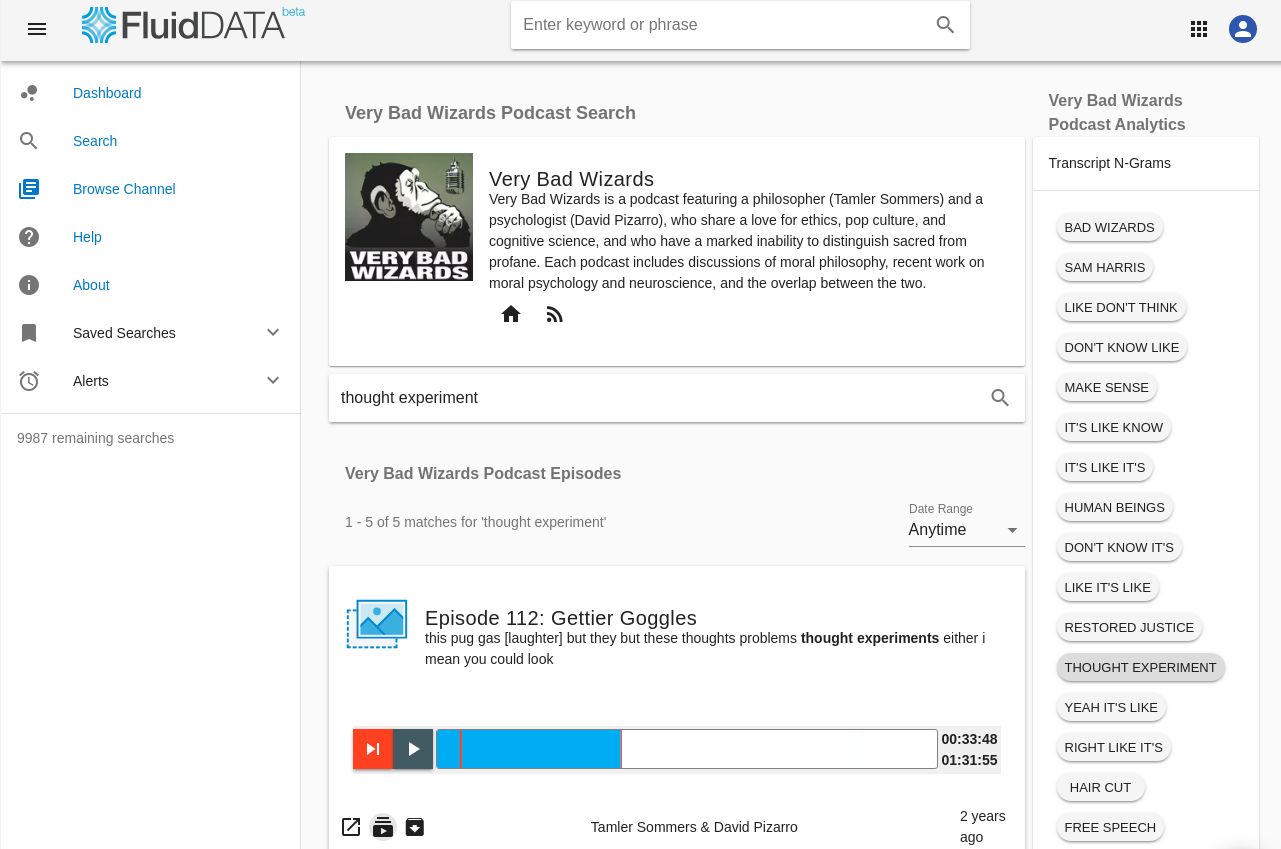This screenshot has height=849, width=1281.
Task: Select the THOUGHT EXPERIMENT chip
Action: (x=1140, y=668)
